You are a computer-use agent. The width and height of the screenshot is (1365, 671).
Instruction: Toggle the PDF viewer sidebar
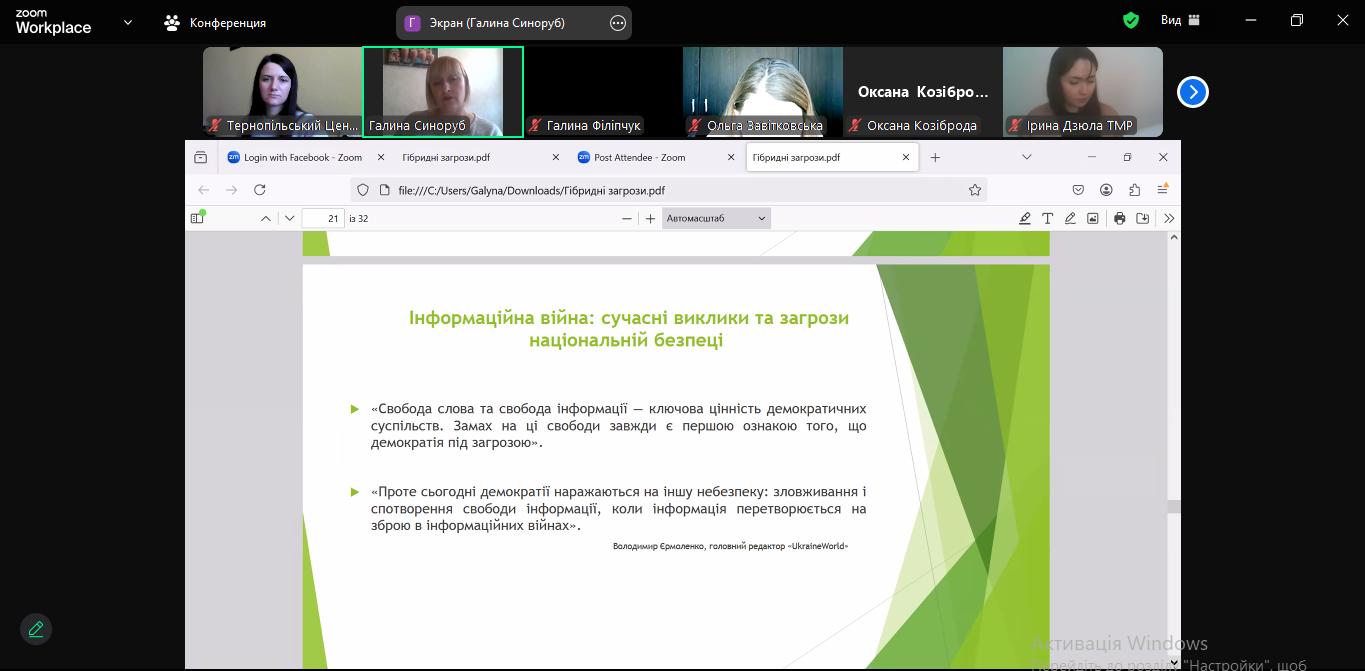tap(198, 218)
